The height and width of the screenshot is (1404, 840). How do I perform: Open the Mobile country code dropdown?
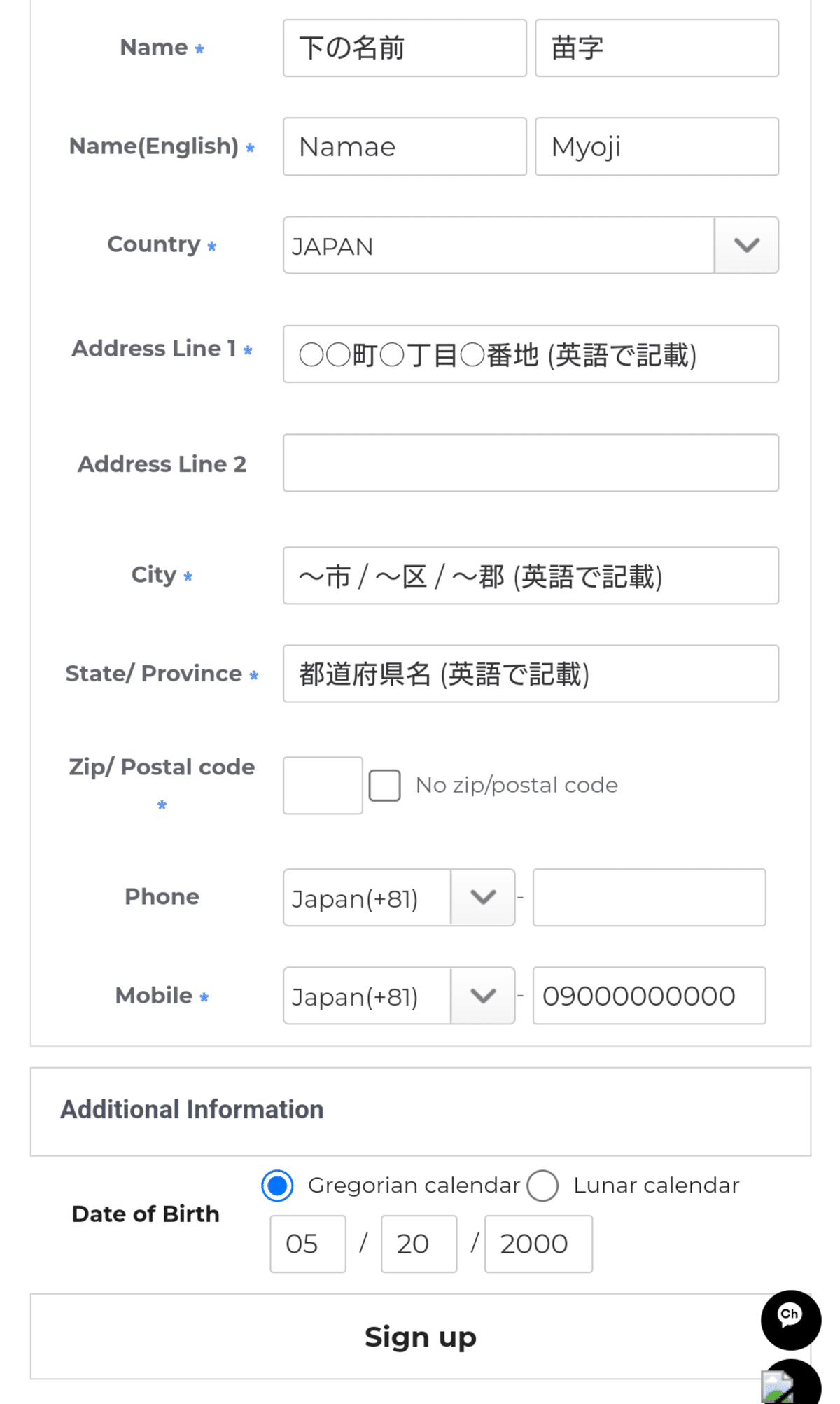[x=399, y=996]
